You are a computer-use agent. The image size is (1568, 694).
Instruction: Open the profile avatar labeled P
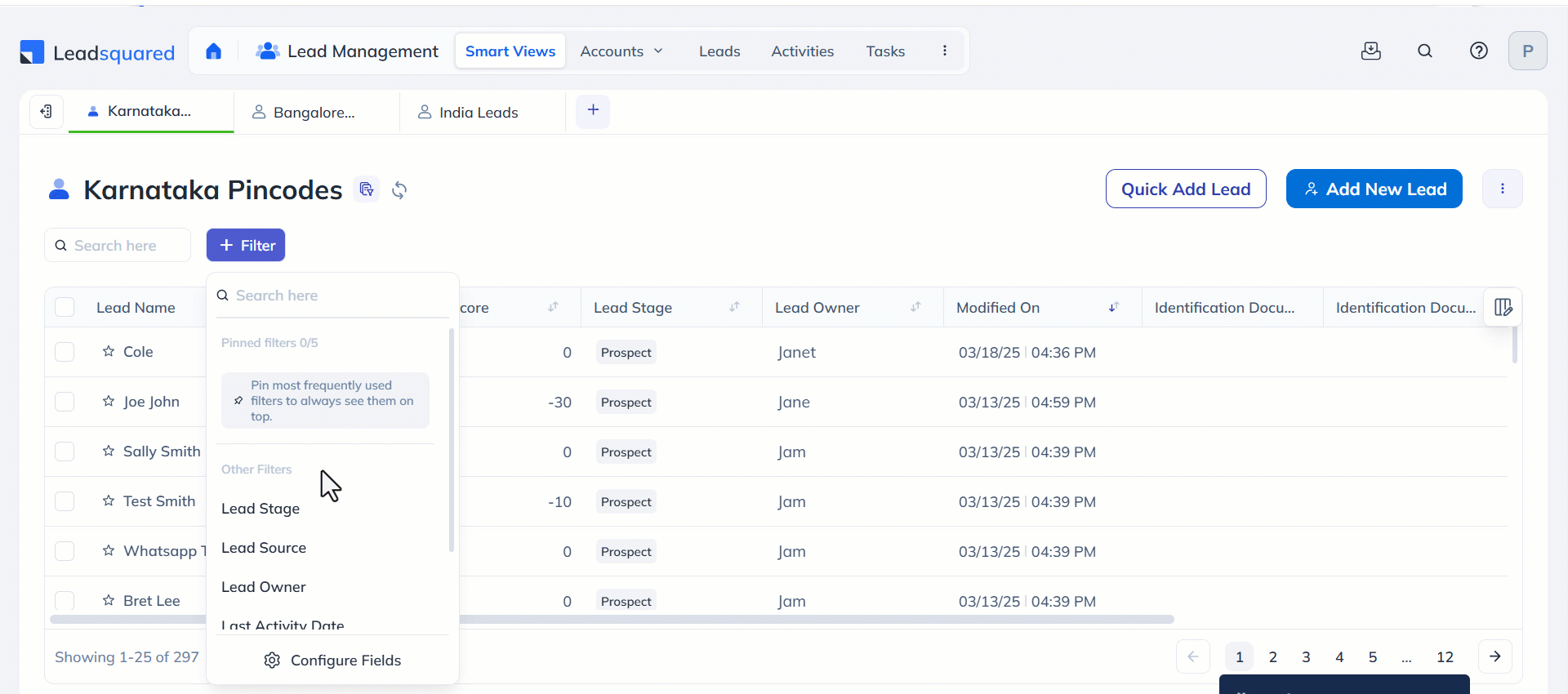pyautogui.click(x=1528, y=51)
